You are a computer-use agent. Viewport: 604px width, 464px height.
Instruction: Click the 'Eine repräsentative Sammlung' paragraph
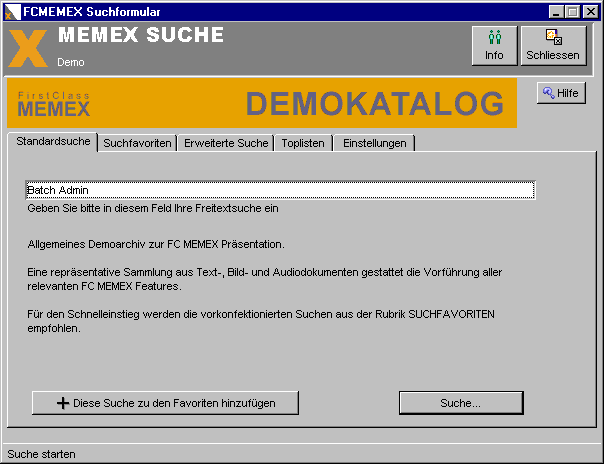point(264,279)
